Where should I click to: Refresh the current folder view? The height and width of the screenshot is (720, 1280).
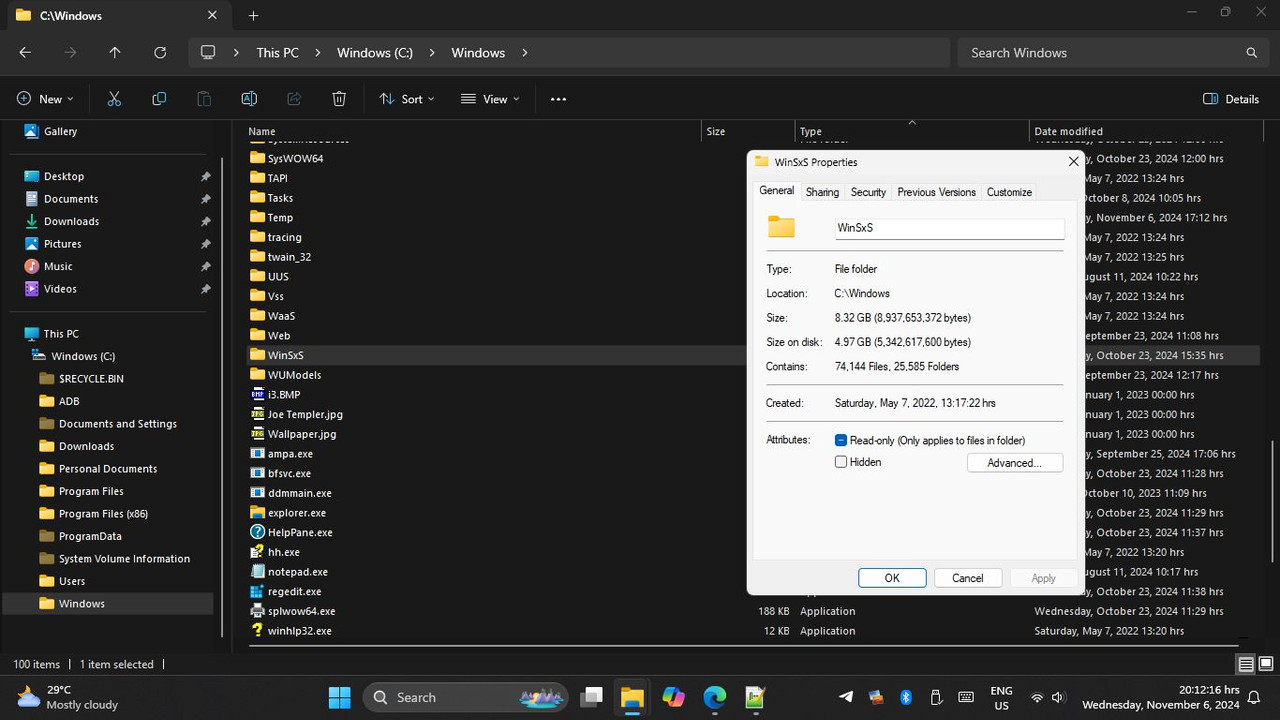tap(160, 53)
